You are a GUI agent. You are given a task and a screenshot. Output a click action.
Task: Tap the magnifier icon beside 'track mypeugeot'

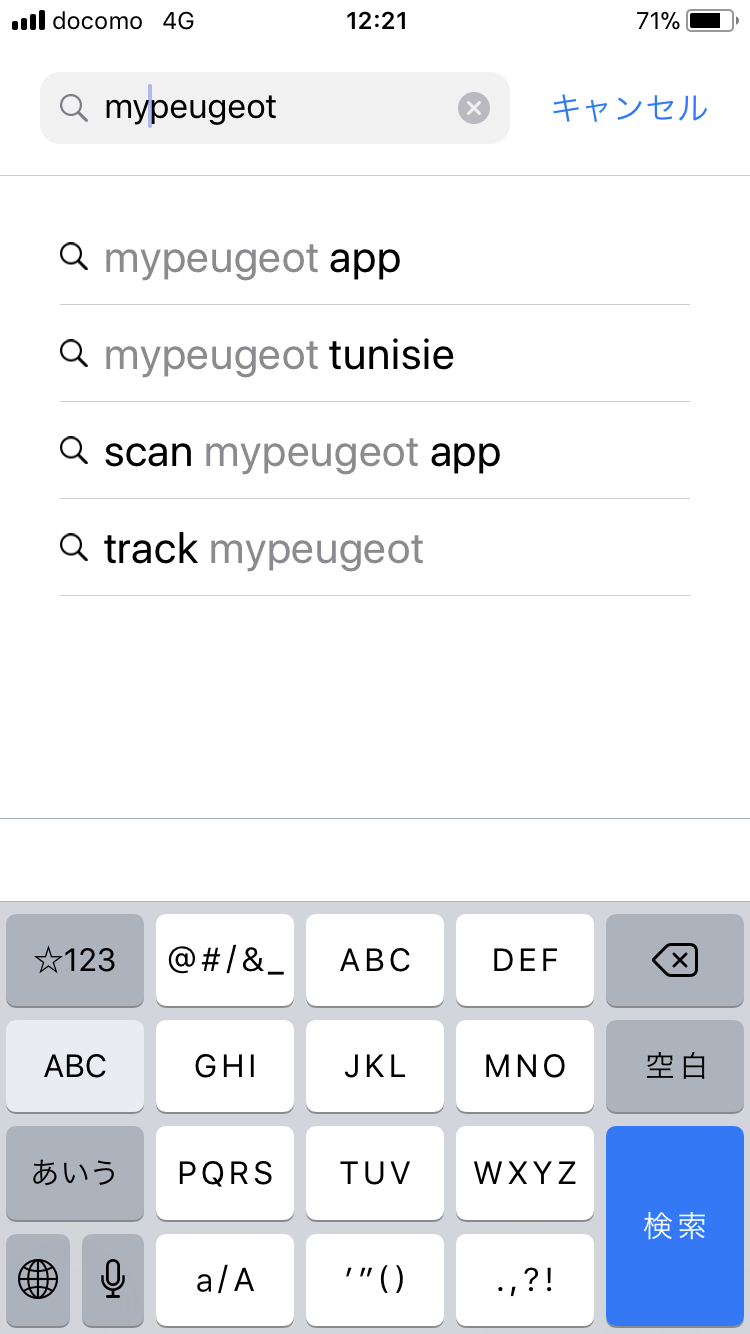[x=74, y=547]
